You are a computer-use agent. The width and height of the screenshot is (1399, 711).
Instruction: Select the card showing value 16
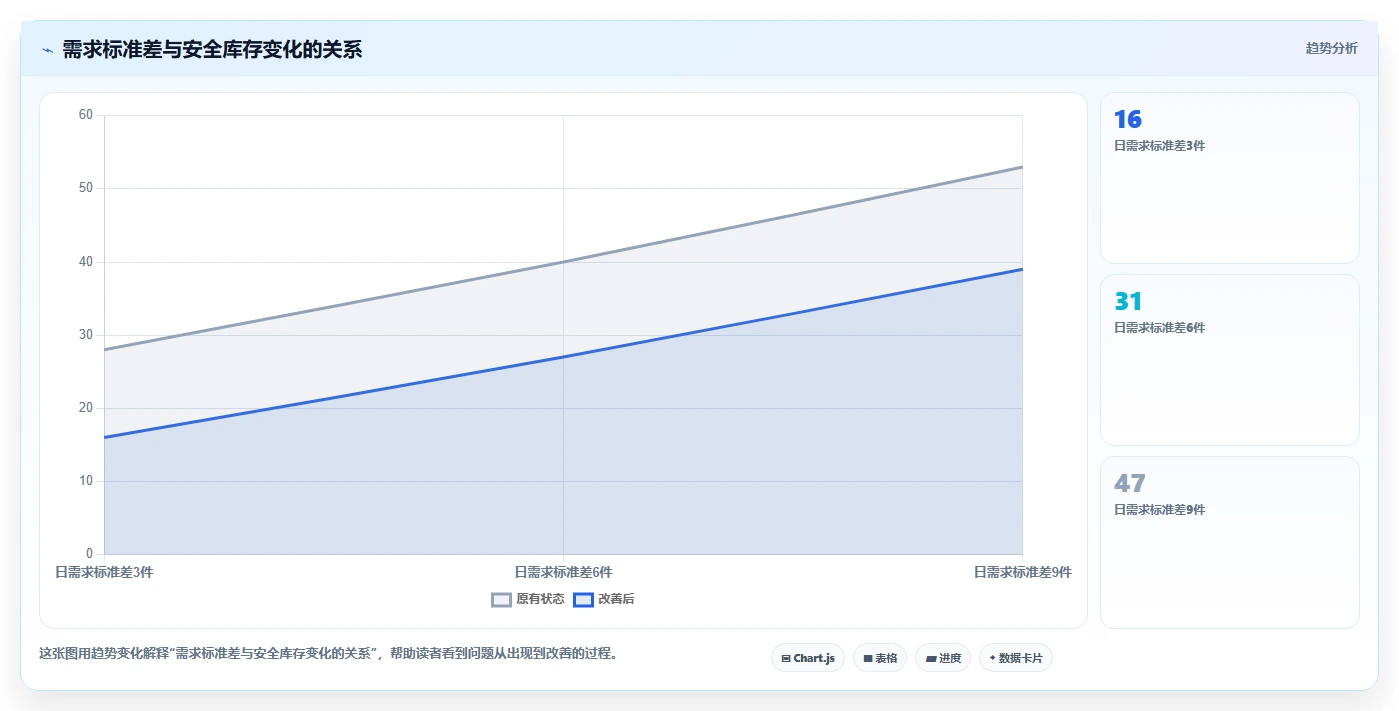point(1230,178)
